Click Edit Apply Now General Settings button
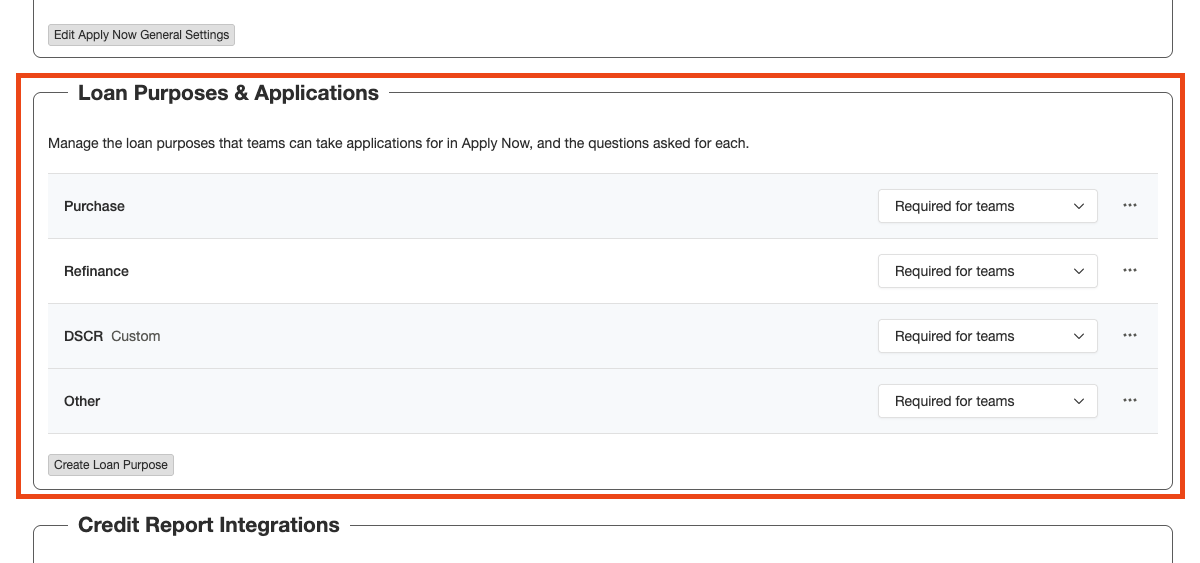This screenshot has width=1200, height=563. pyautogui.click(x=141, y=35)
